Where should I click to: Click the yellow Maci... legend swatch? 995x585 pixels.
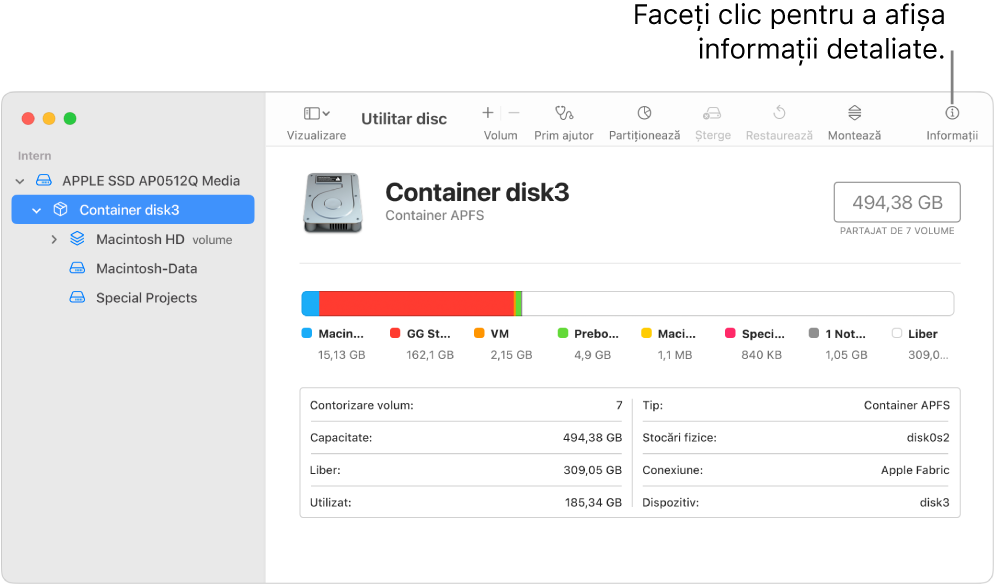pyautogui.click(x=647, y=333)
